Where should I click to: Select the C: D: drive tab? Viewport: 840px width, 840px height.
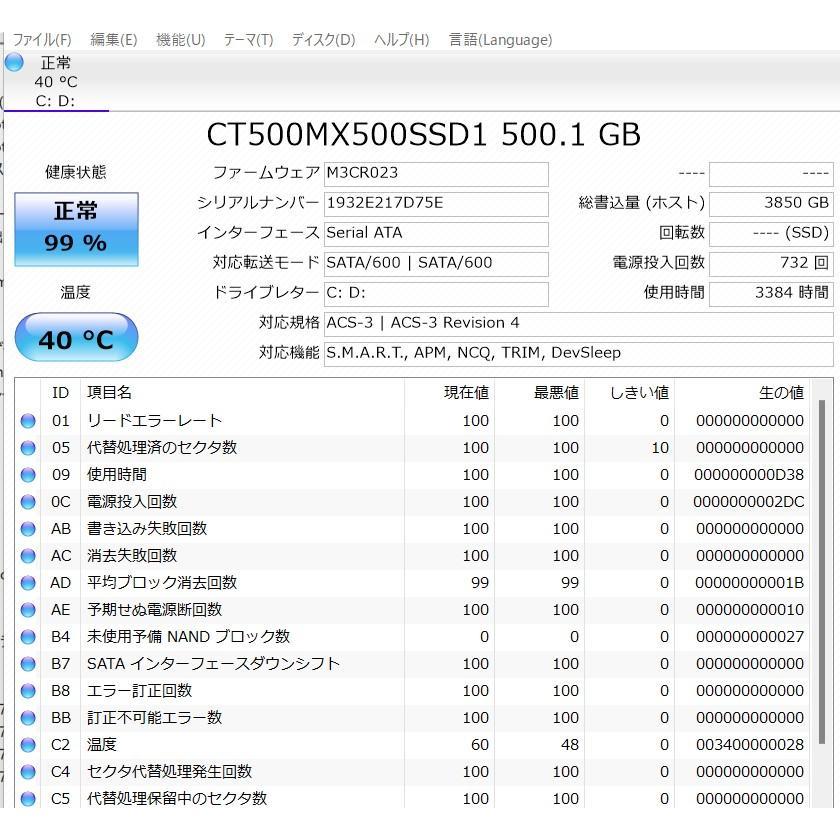[53, 100]
